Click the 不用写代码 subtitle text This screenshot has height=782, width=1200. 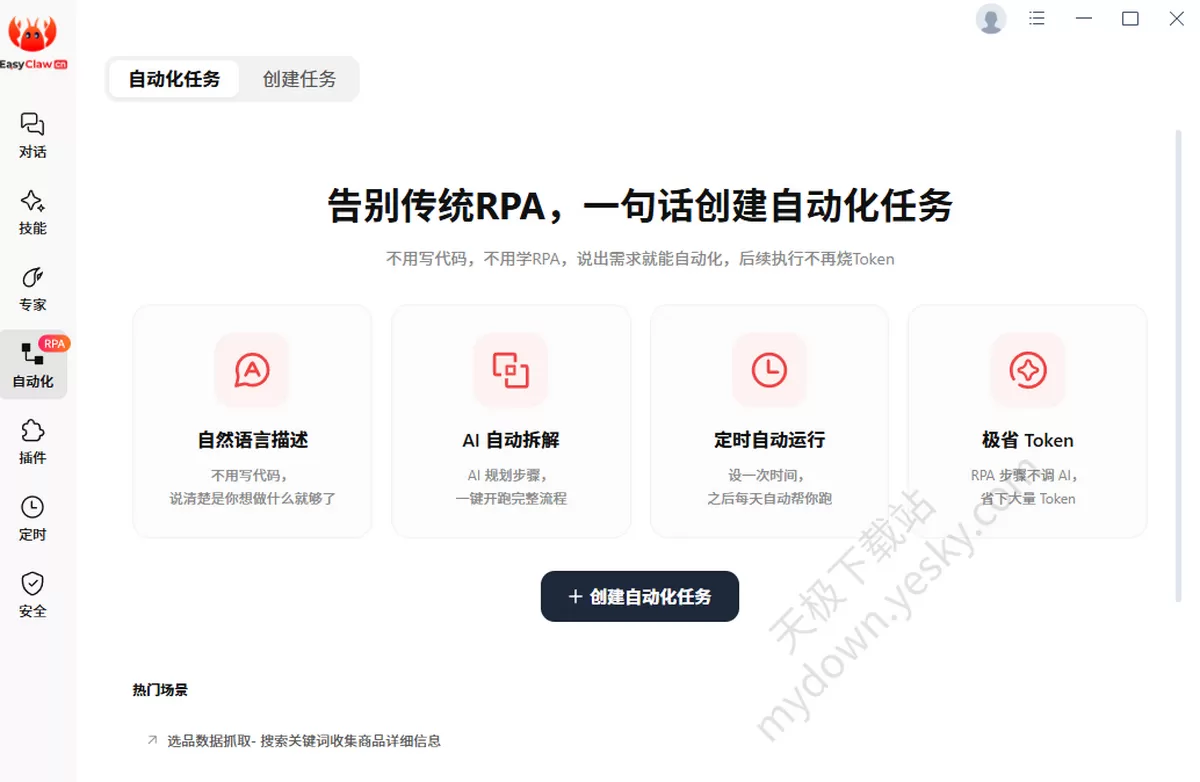(640, 259)
